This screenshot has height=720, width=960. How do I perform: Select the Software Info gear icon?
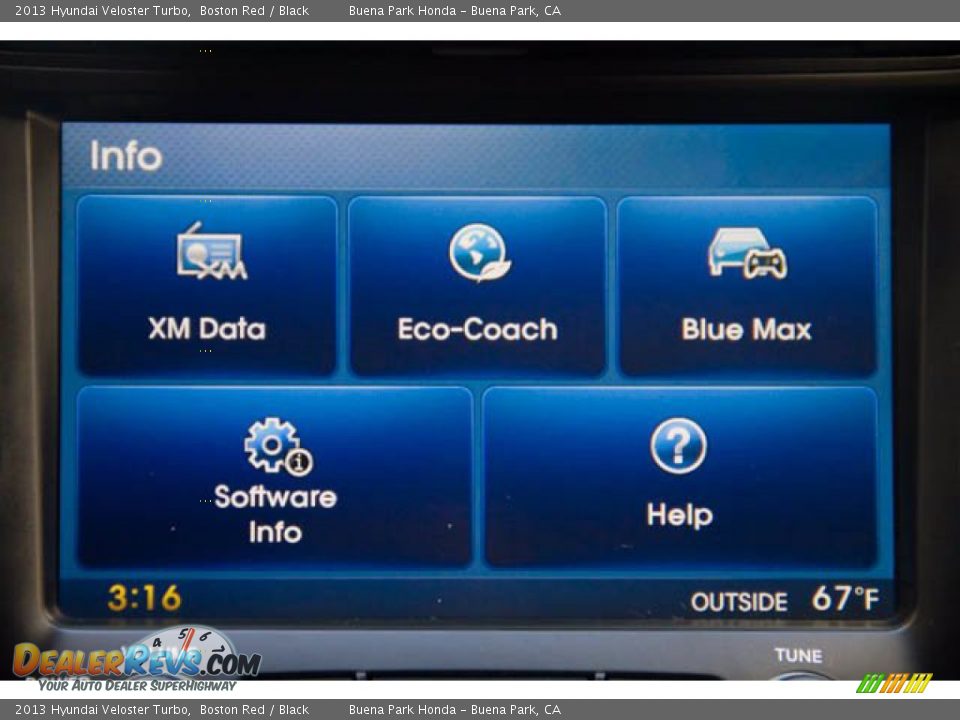tap(277, 446)
